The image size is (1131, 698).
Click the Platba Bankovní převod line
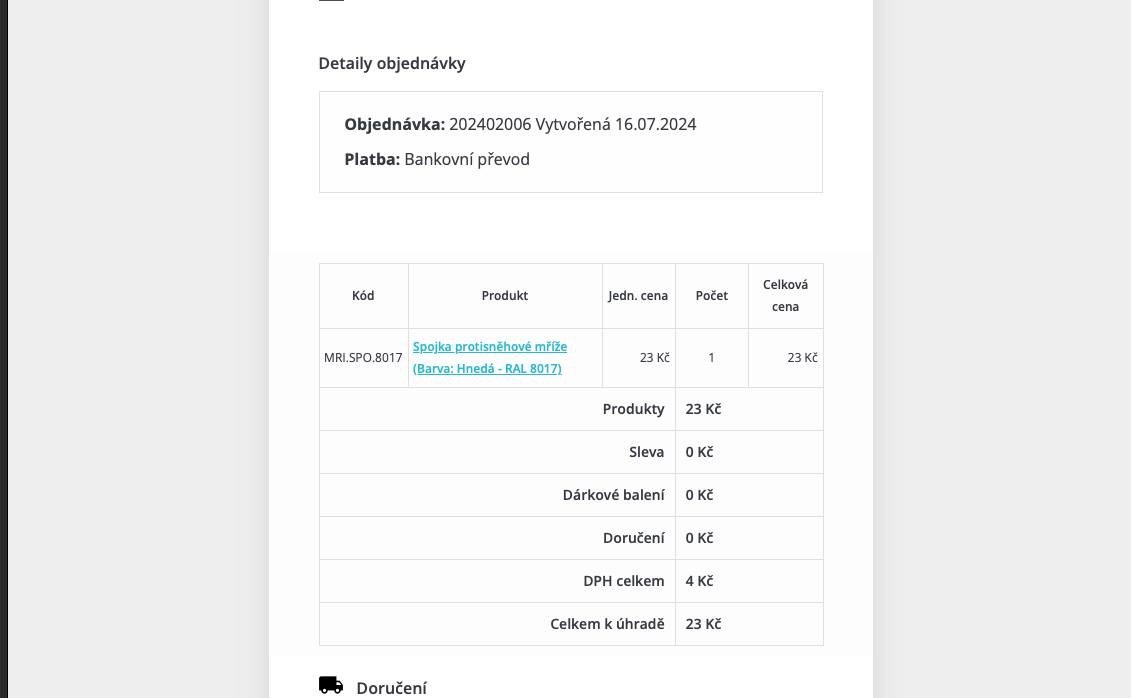tap(437, 159)
